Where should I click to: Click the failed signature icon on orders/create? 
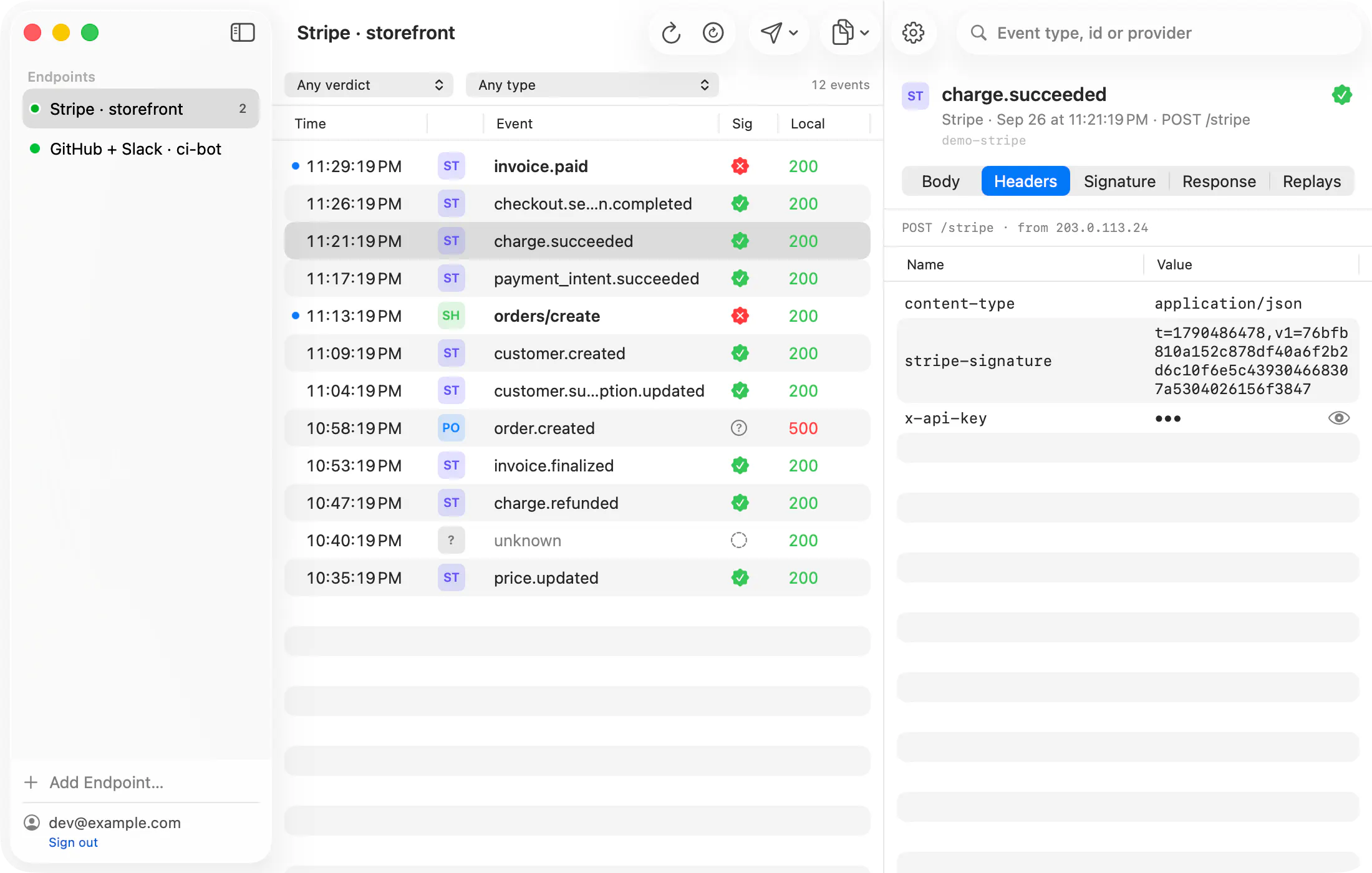point(740,316)
